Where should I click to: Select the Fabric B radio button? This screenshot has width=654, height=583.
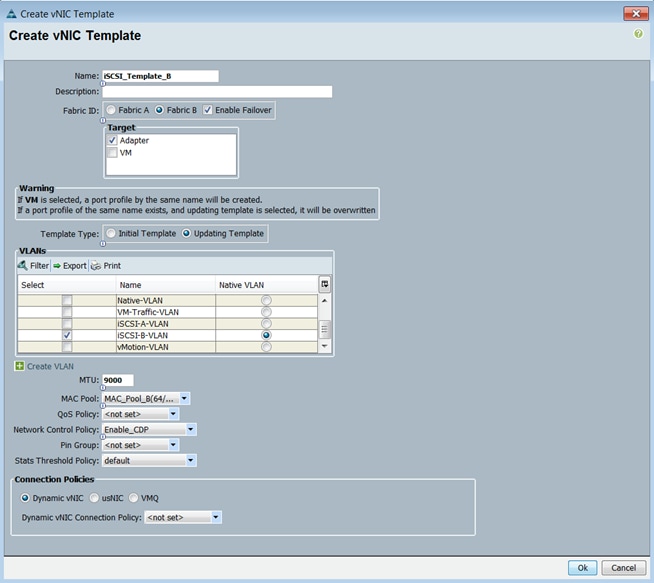[159, 110]
